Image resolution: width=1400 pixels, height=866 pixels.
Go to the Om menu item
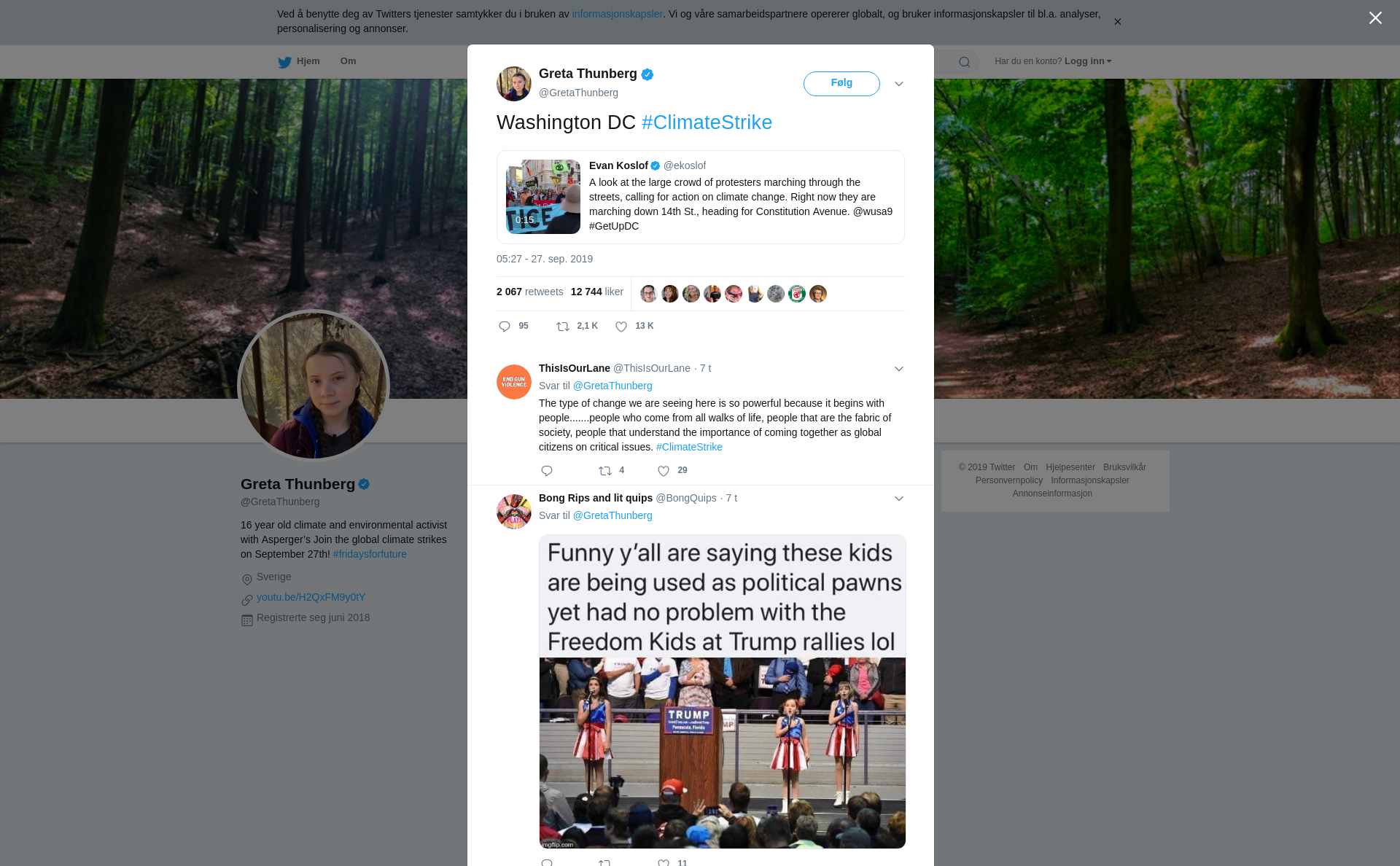[348, 61]
